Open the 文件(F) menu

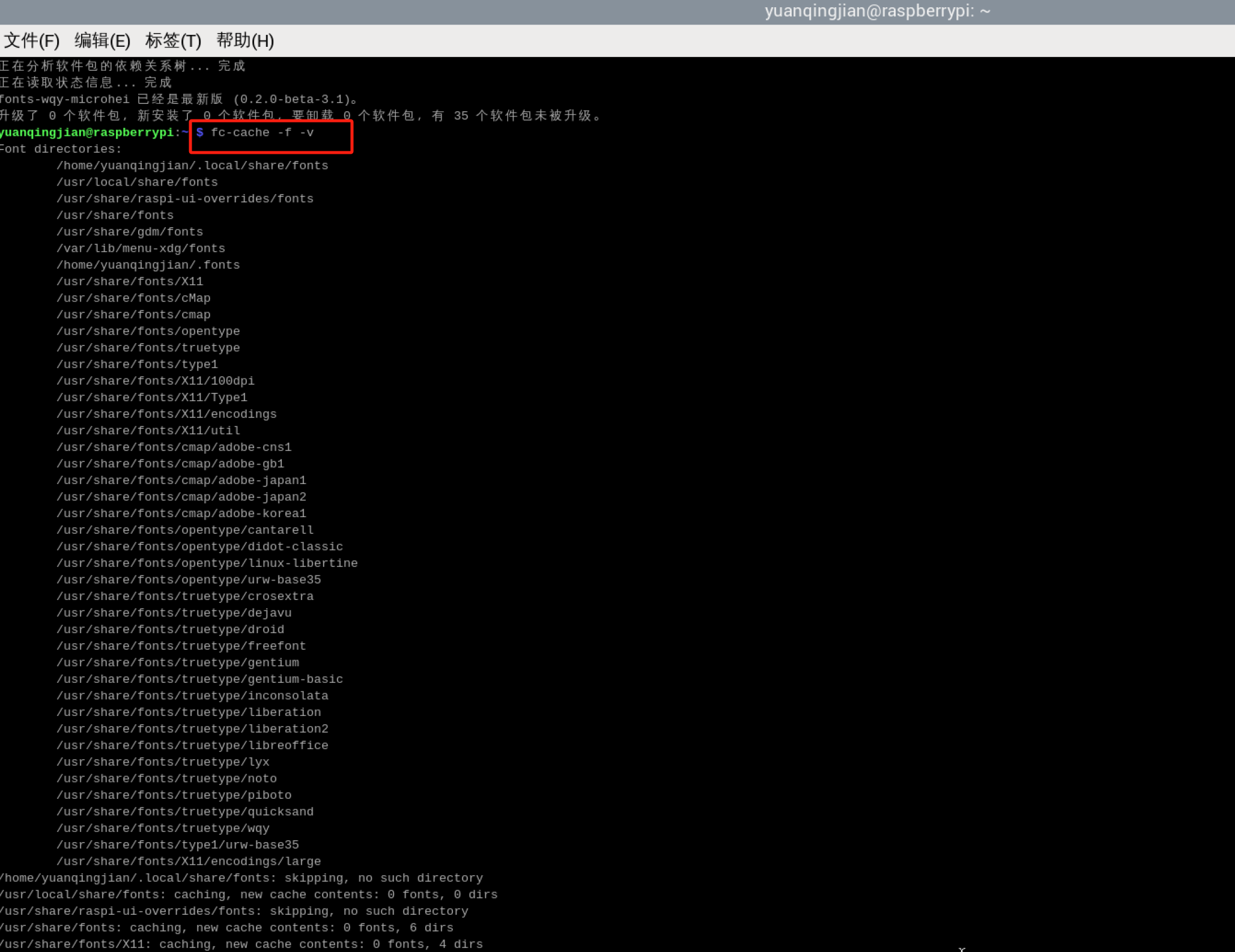[31, 41]
